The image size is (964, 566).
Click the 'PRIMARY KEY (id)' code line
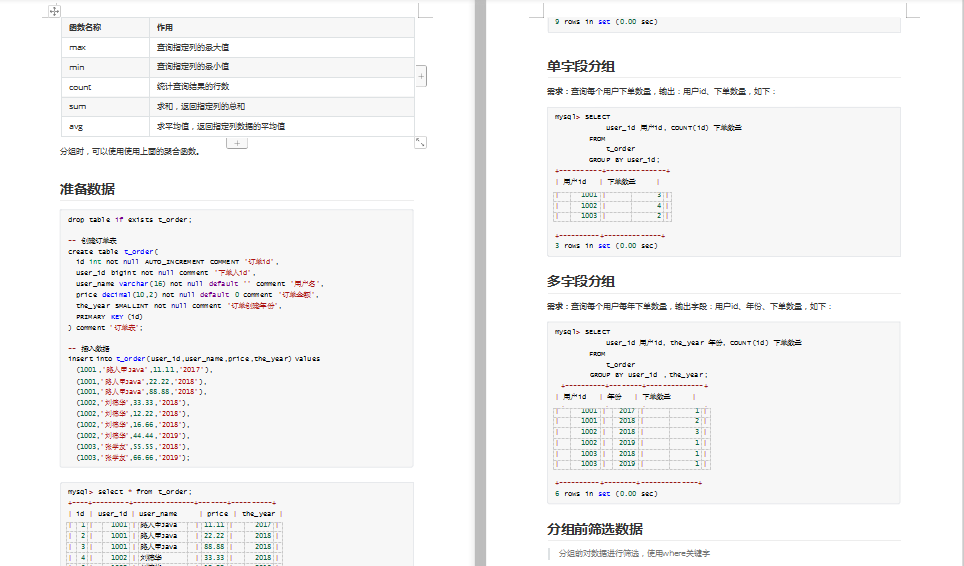pos(109,316)
